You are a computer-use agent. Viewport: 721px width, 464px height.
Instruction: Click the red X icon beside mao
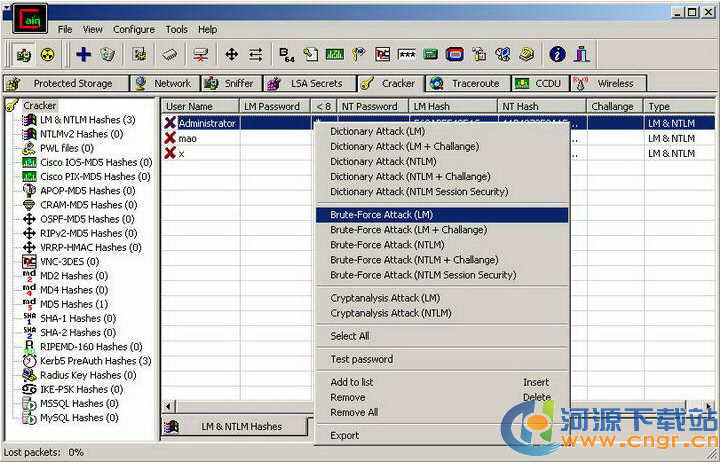pyautogui.click(x=170, y=139)
